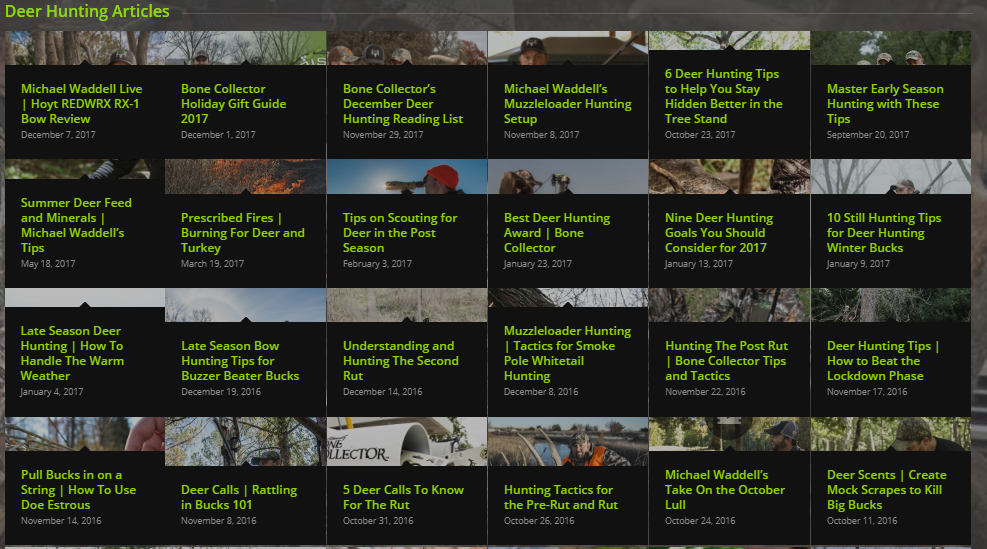987x549 pixels.
Task: Click thumbnail above Deer Scents Mock Scrapes
Action: tap(891, 433)
